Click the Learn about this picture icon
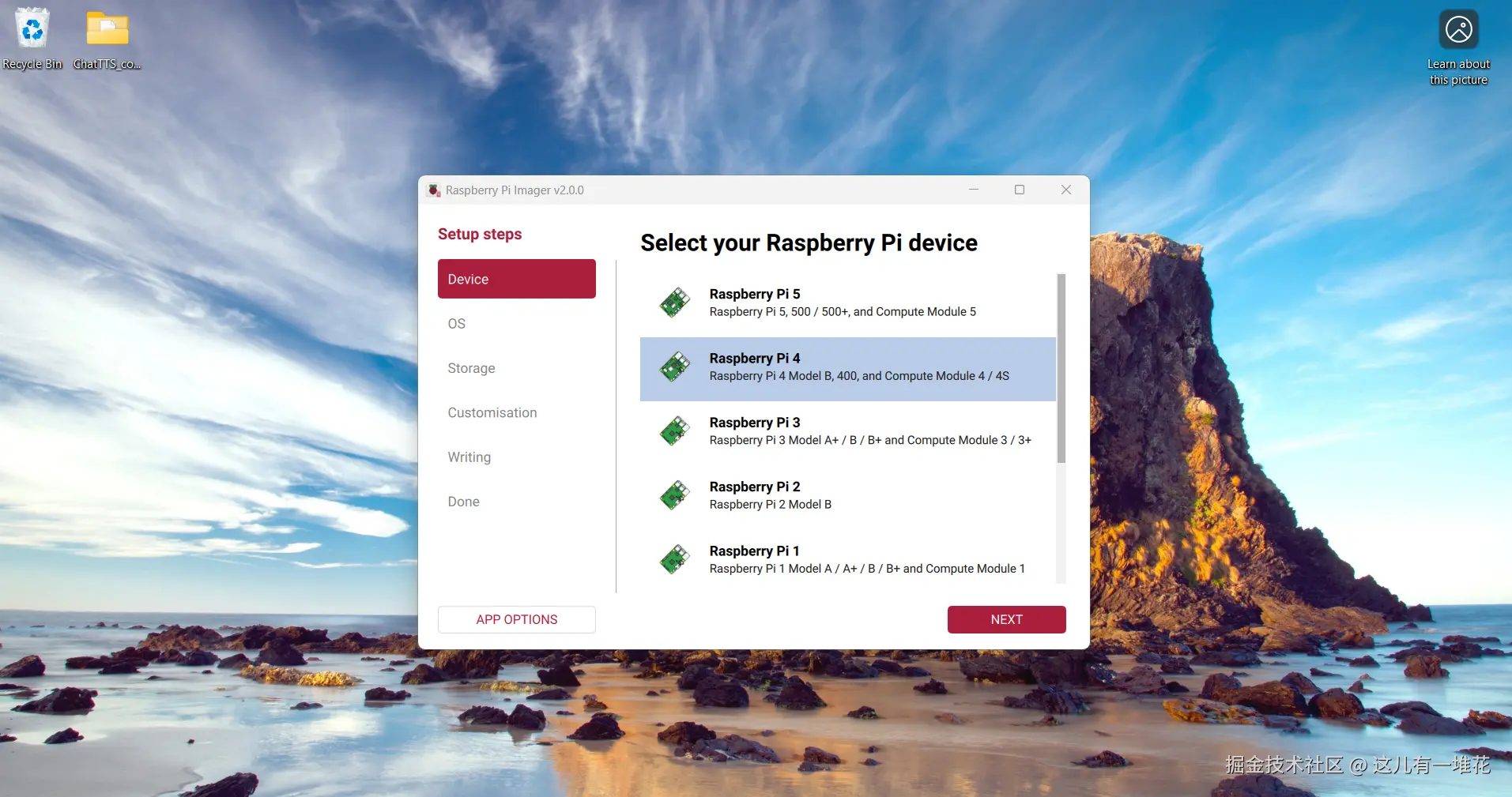Viewport: 1512px width, 797px height. coord(1458,47)
